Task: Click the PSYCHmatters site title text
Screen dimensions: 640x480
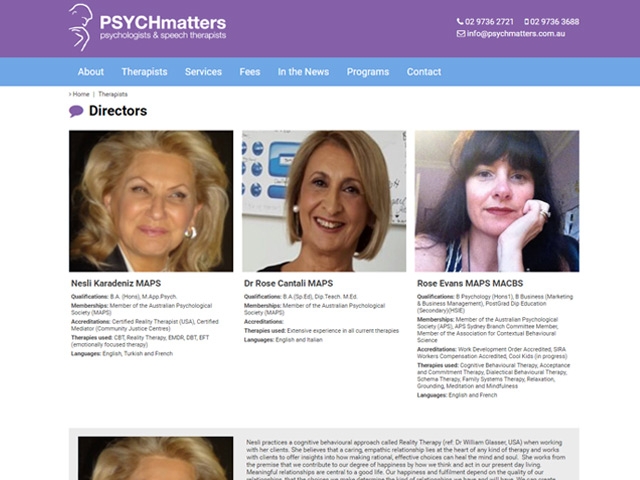Action: click(163, 22)
